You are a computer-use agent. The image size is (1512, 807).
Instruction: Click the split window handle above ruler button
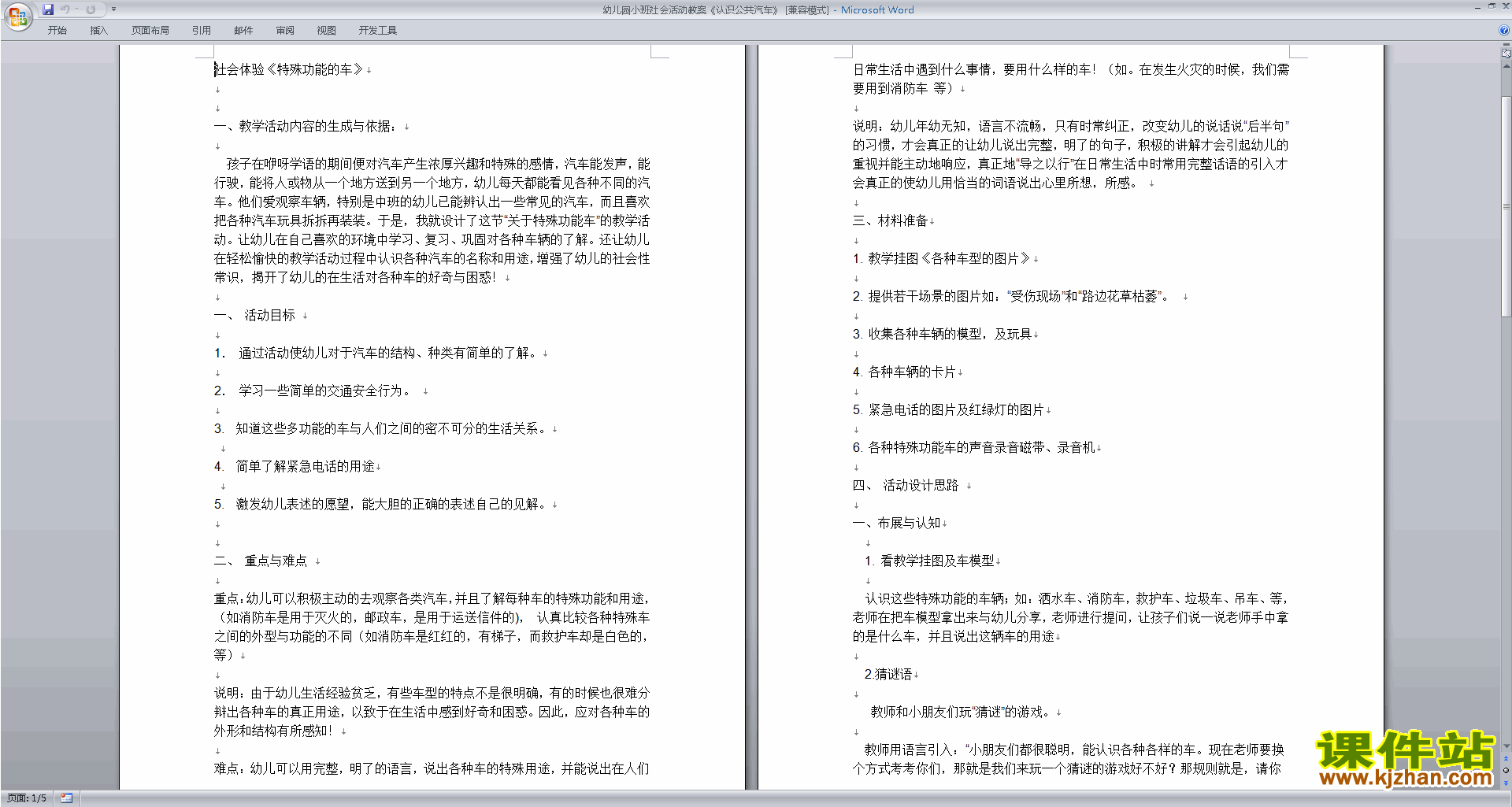(x=1506, y=46)
